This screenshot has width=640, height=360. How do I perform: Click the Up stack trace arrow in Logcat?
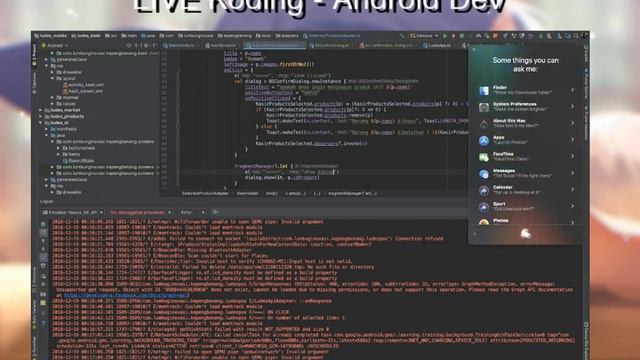[43, 240]
